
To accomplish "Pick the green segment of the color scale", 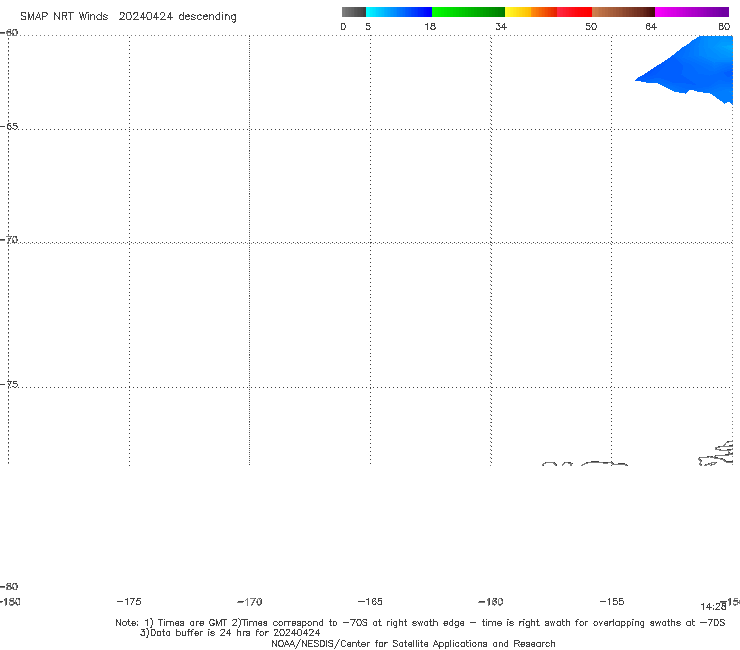I will (468, 12).
